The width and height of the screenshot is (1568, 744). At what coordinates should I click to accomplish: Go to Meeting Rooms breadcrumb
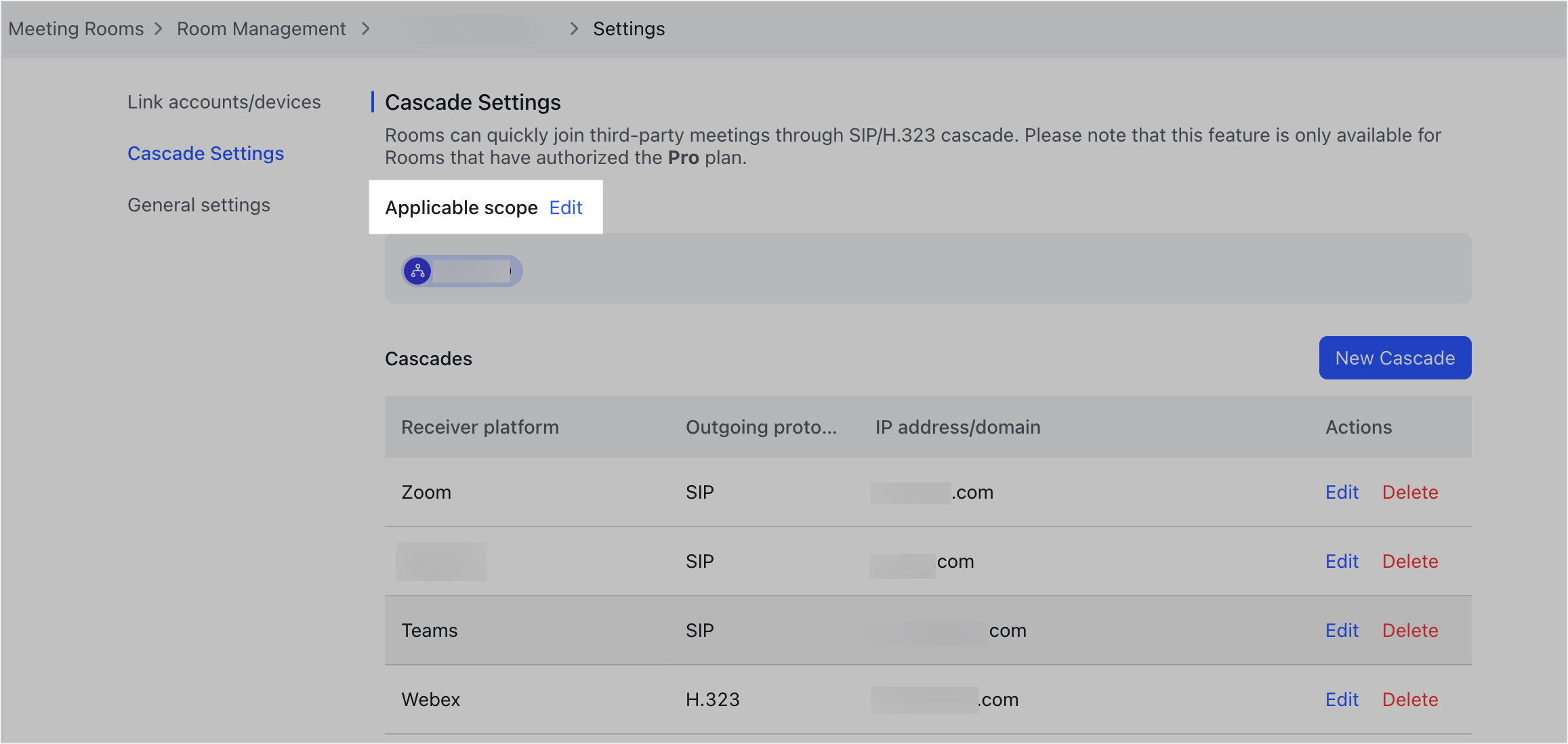[x=76, y=28]
